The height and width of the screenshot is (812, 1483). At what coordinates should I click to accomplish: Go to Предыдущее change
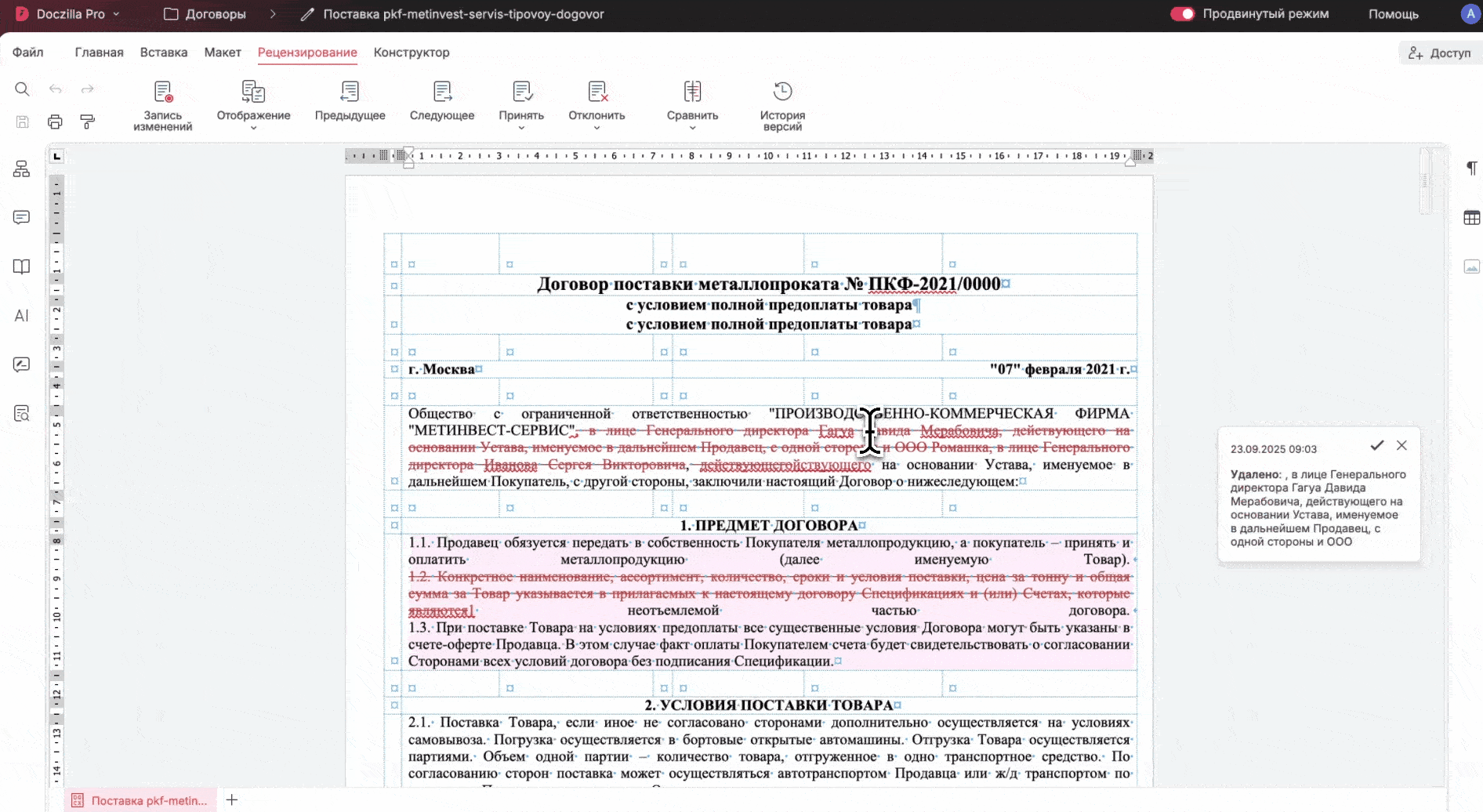coord(350,101)
